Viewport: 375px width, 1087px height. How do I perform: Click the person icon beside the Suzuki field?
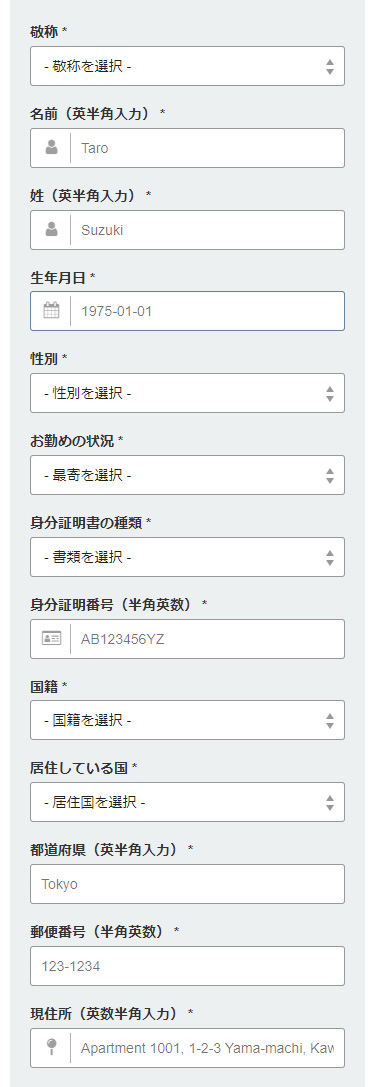[x=51, y=229]
